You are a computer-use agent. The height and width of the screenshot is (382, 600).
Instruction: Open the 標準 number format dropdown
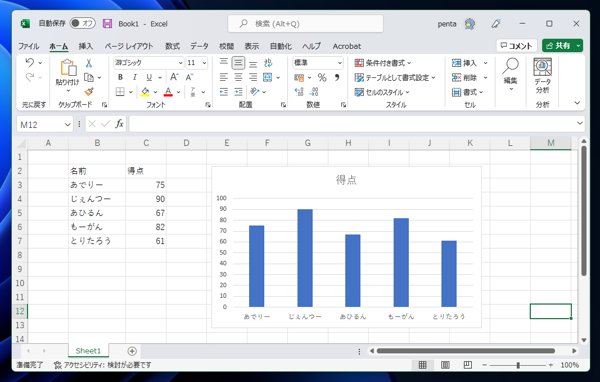coord(318,63)
